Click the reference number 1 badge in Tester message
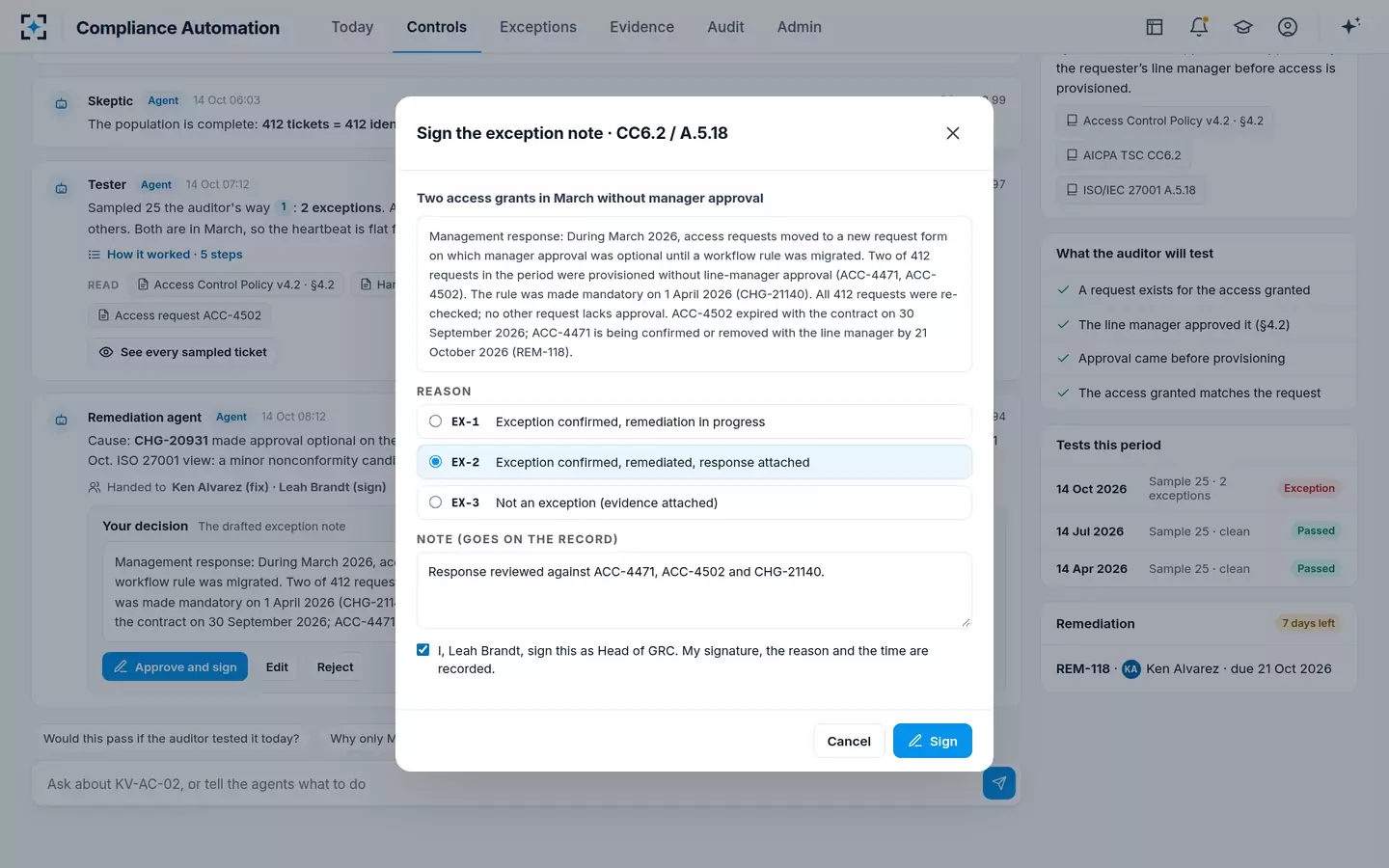The height and width of the screenshot is (868, 1389). pyautogui.click(x=283, y=207)
